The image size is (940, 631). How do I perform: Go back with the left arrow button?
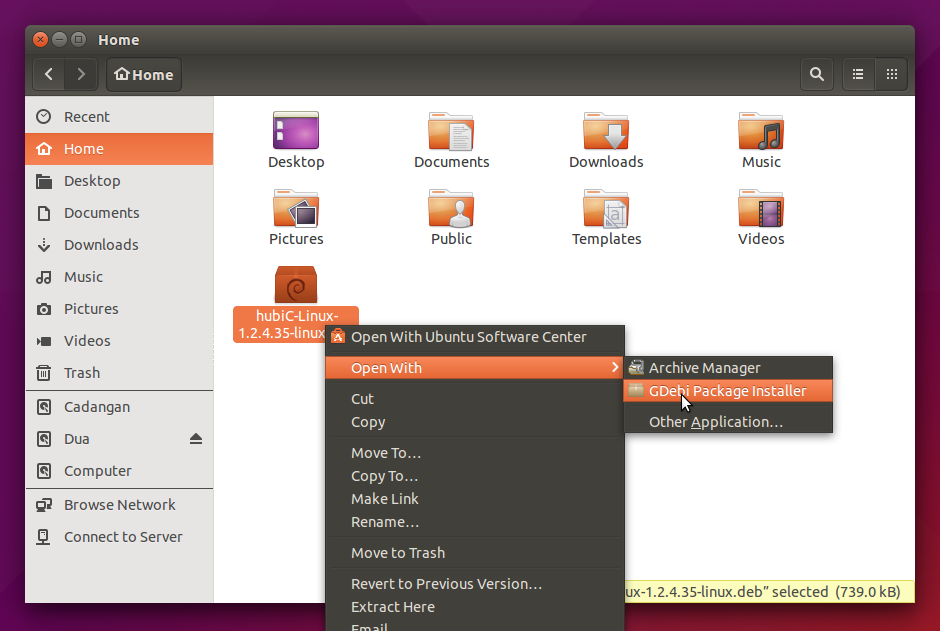click(49, 74)
